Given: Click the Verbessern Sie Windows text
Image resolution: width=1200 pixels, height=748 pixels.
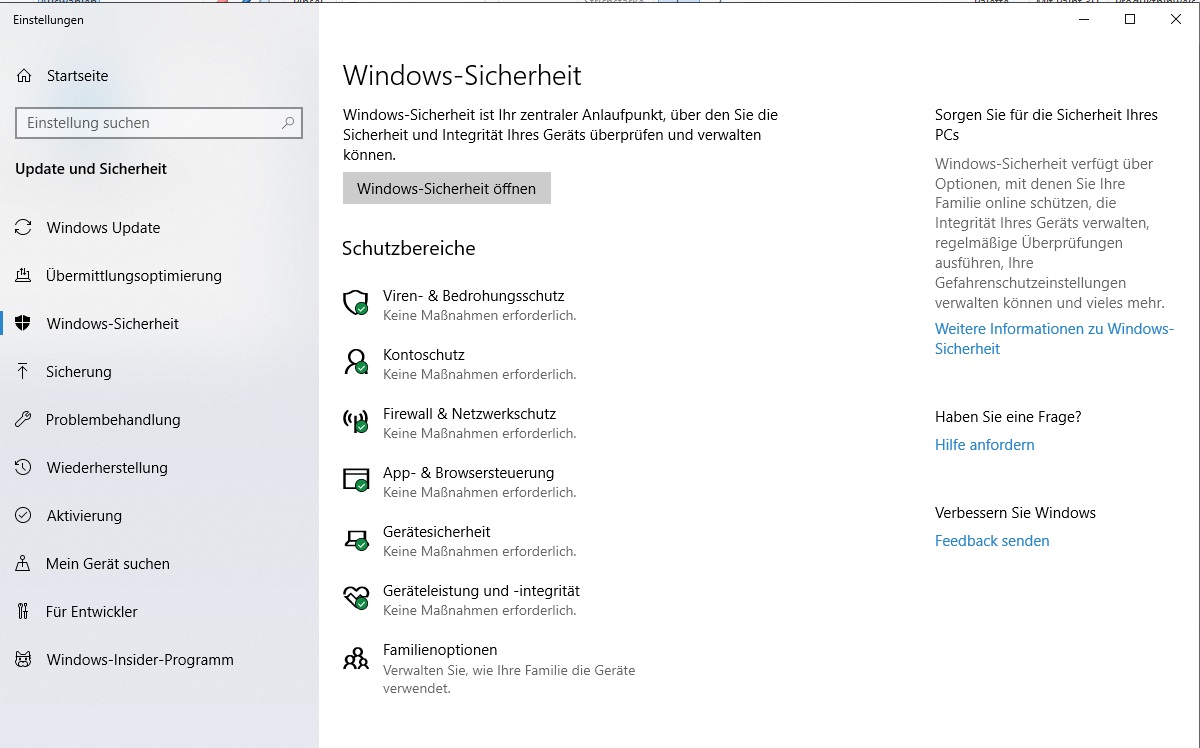Looking at the screenshot, I should pos(1015,513).
